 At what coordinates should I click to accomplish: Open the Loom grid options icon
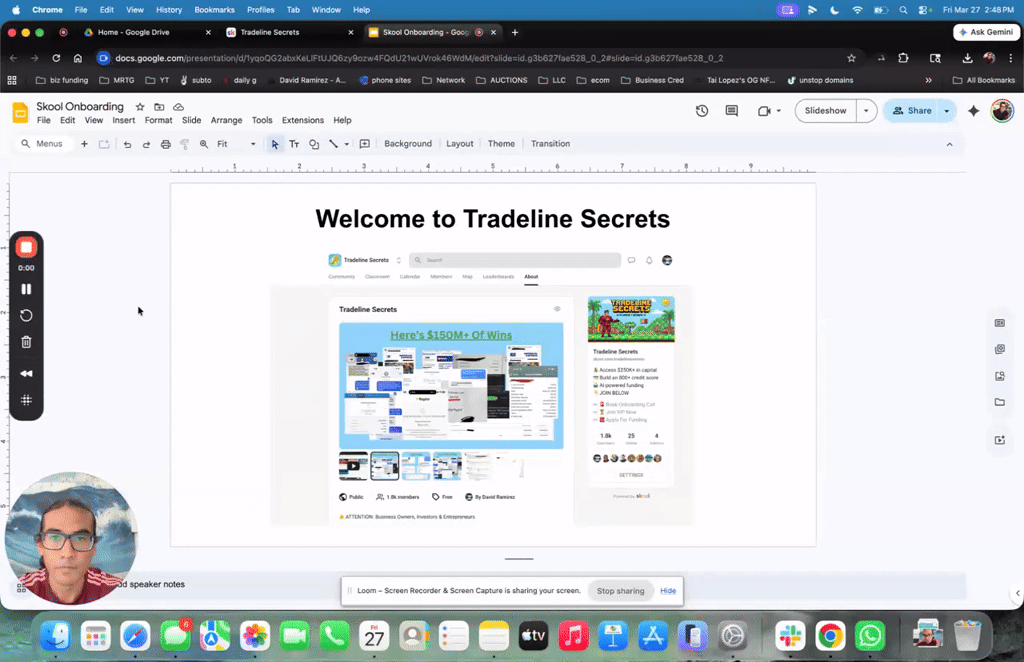(x=26, y=400)
